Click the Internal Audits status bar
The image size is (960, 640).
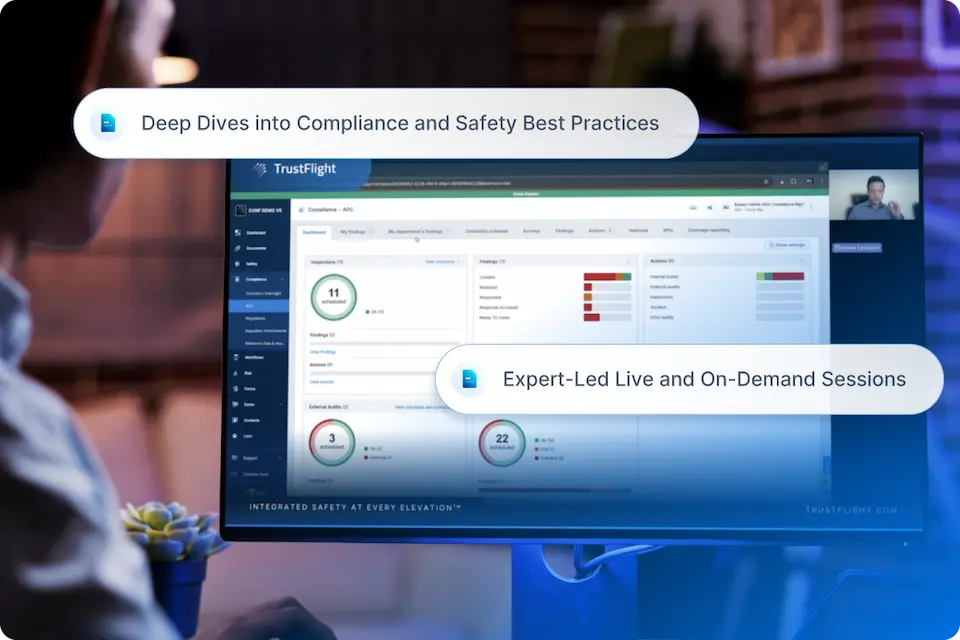point(780,276)
